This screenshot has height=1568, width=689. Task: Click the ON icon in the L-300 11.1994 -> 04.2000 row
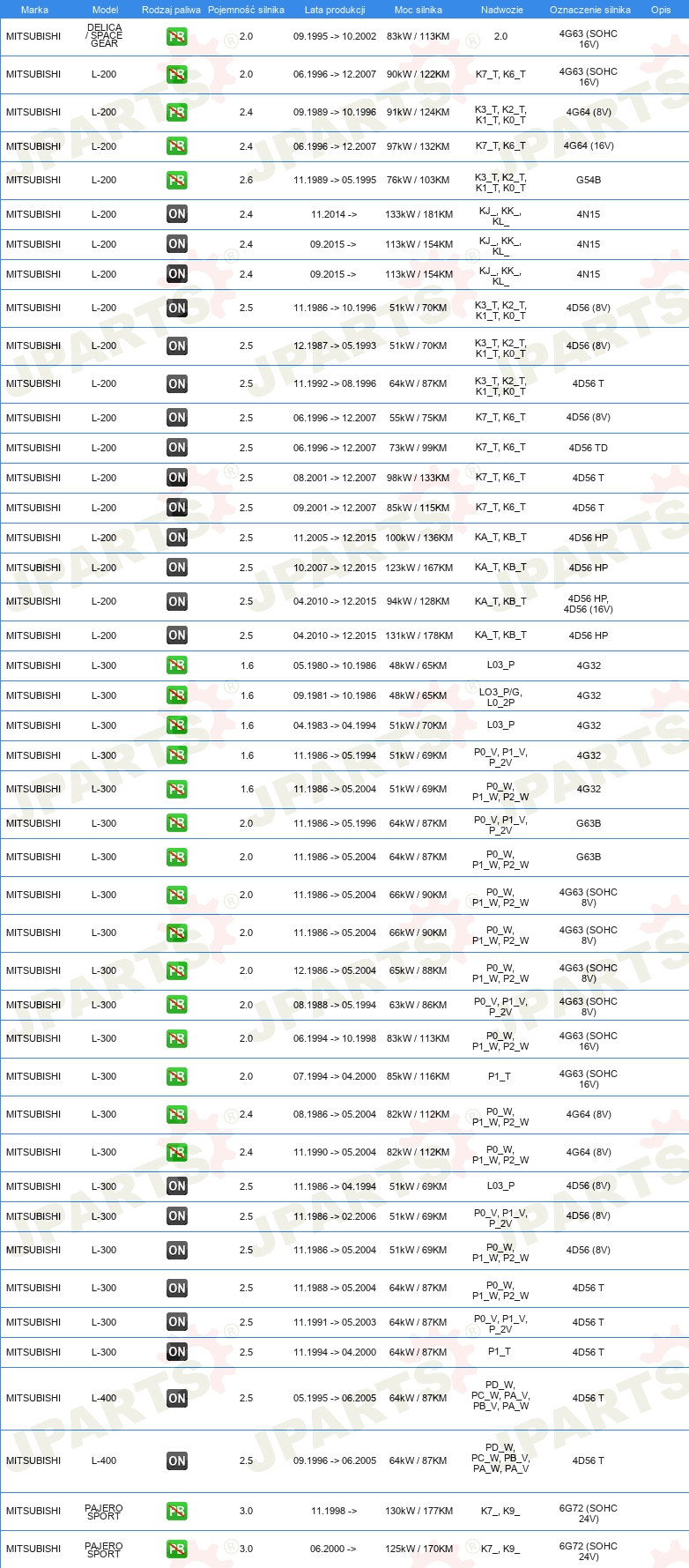(177, 1352)
